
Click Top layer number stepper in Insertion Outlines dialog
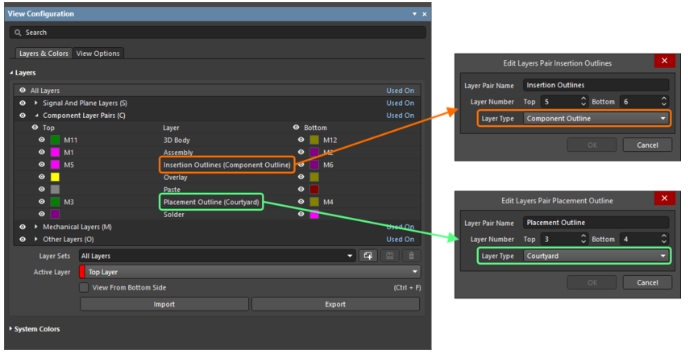[583, 101]
